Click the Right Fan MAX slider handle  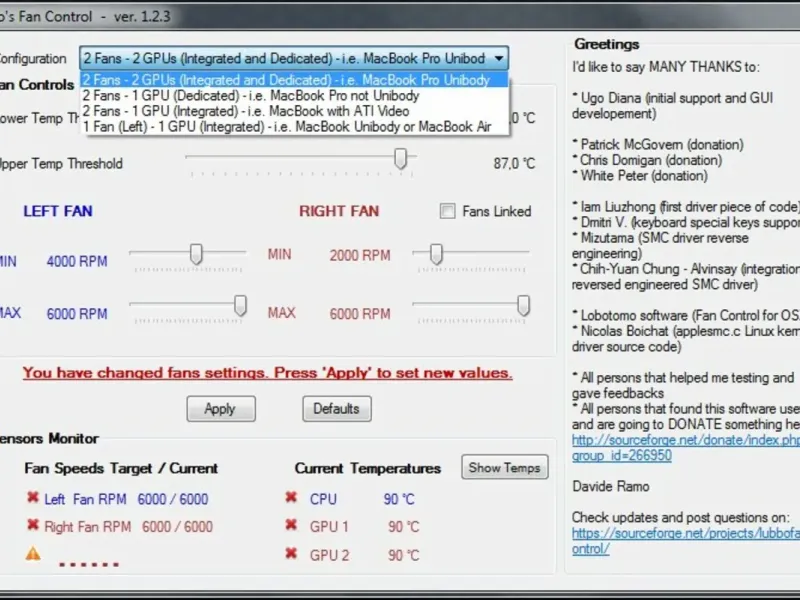coord(523,306)
